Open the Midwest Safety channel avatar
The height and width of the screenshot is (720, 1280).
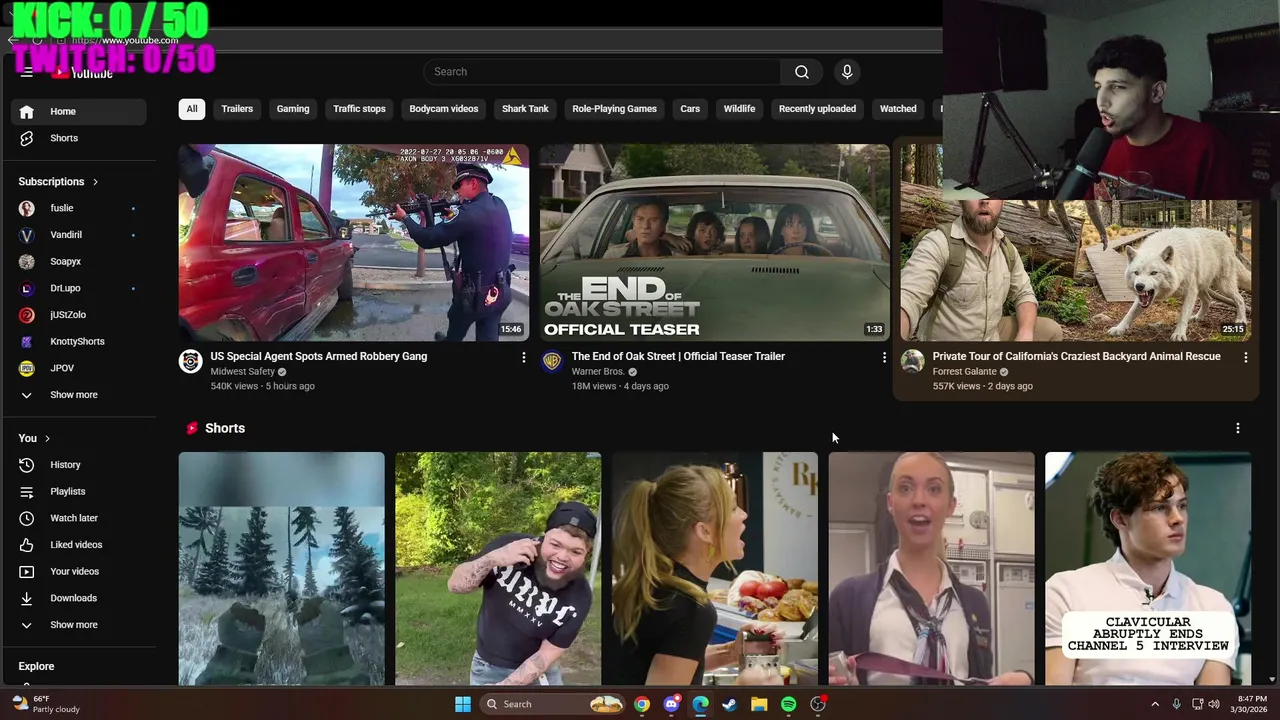click(x=190, y=362)
